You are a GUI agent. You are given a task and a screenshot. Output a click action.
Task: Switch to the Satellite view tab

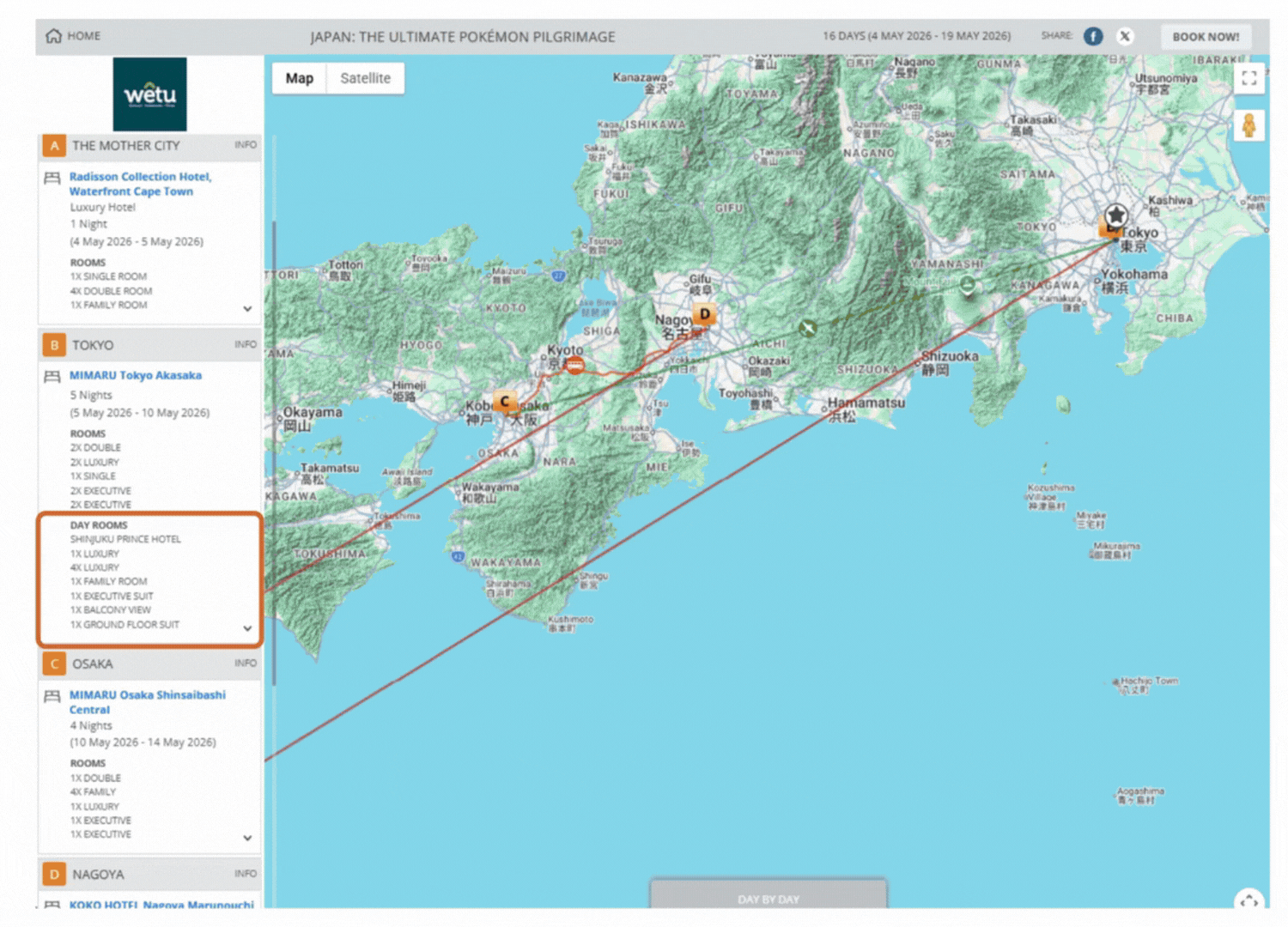[x=365, y=78]
